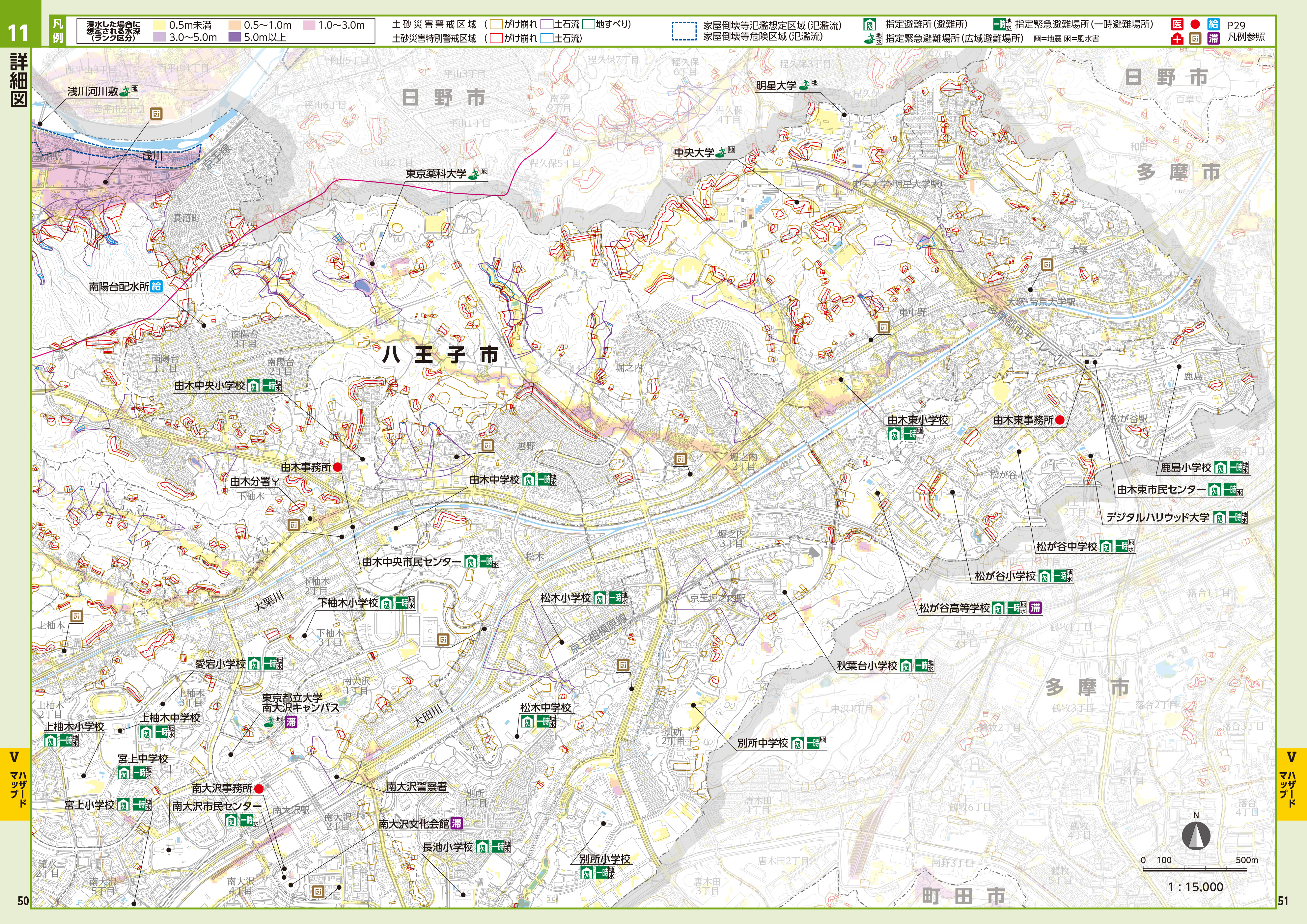Click the 愛宕小学校 label
The image size is (1307, 924).
pyautogui.click(x=220, y=664)
